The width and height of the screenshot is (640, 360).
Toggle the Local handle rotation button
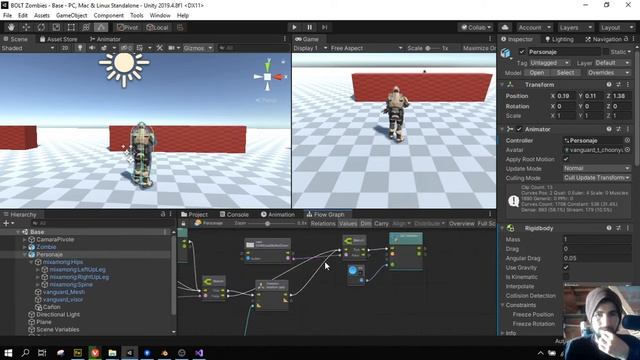click(158, 27)
